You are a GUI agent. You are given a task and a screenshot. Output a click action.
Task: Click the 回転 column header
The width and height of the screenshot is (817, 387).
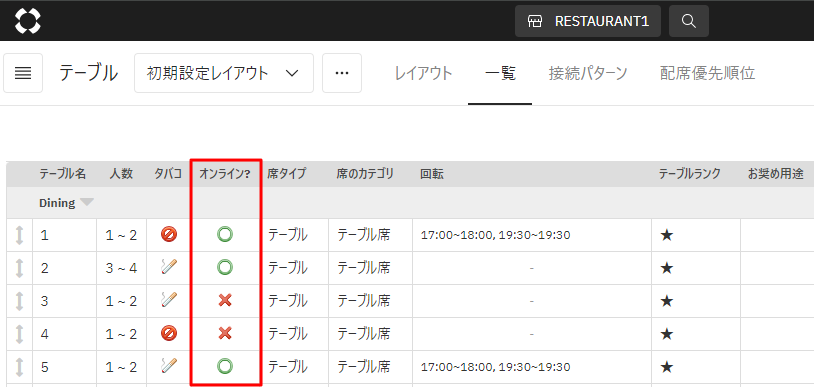tap(431, 174)
